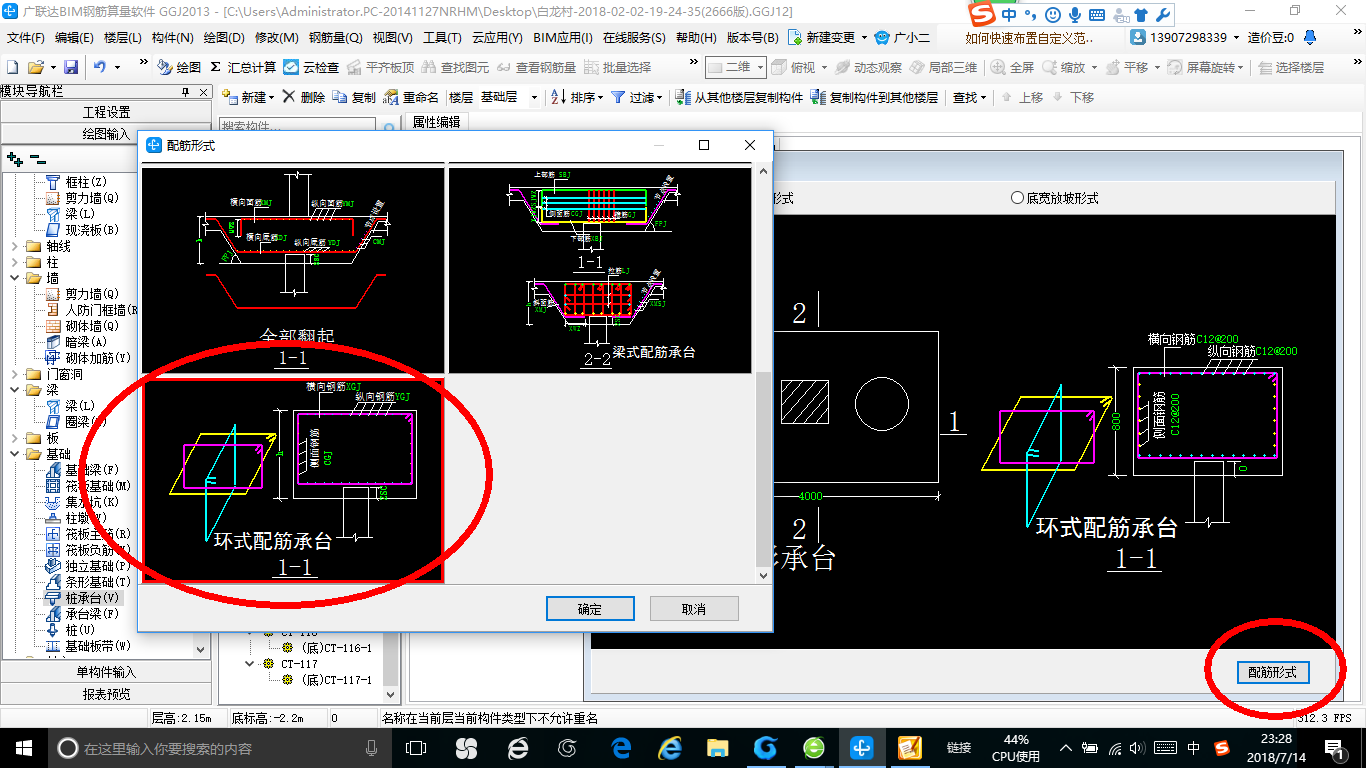Expand the 板 folder
The width and height of the screenshot is (1366, 768).
pos(14,438)
